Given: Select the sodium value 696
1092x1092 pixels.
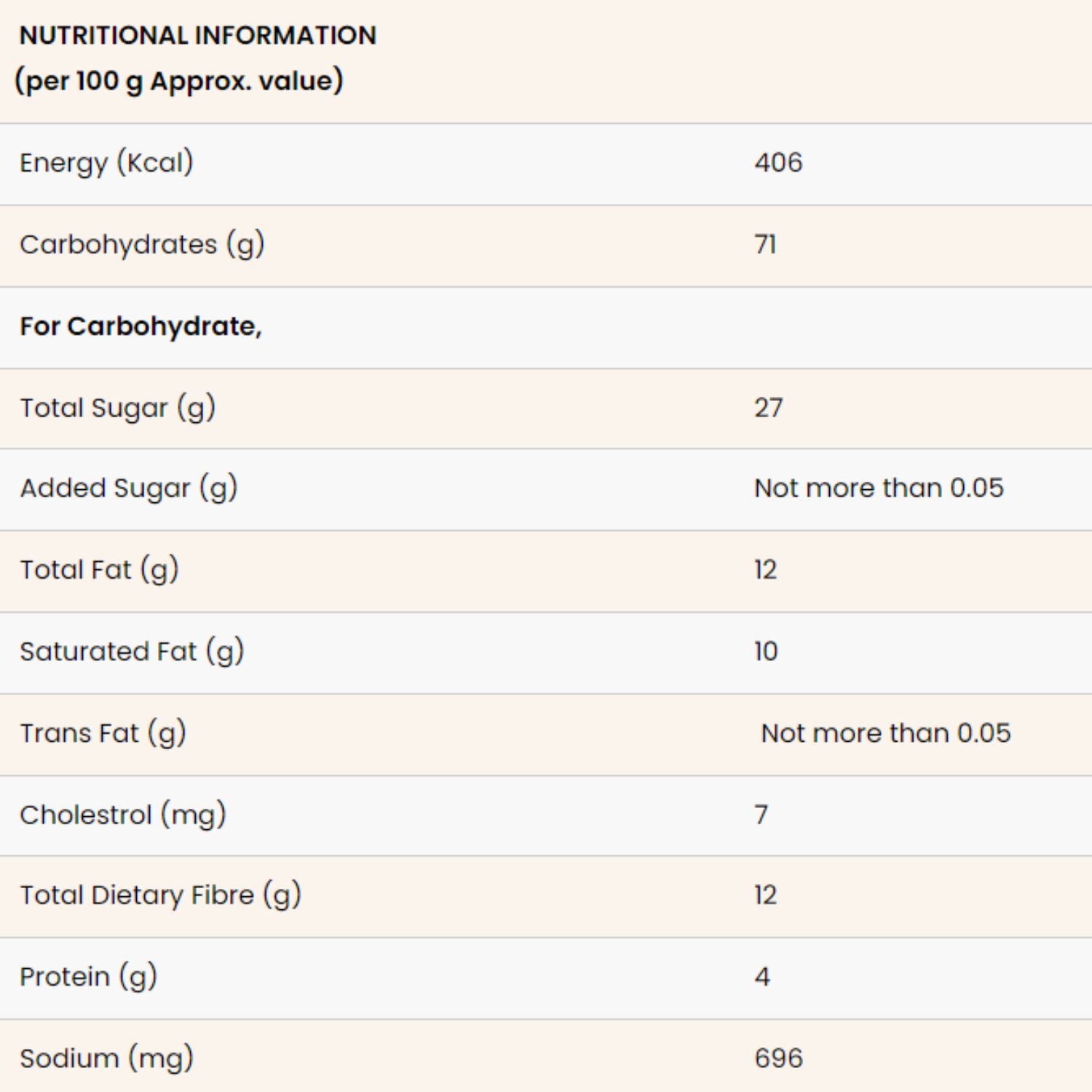Looking at the screenshot, I should point(778,1059).
